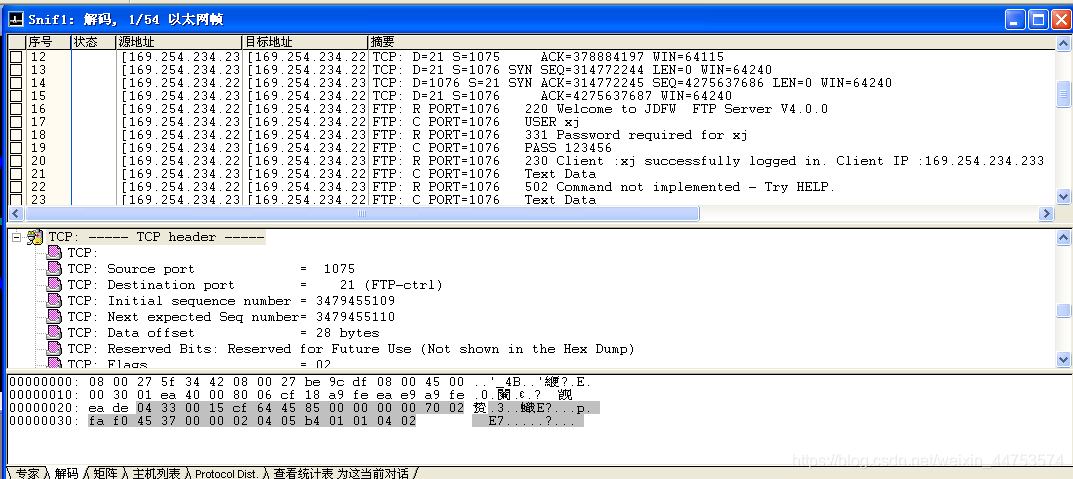The width and height of the screenshot is (1073, 479).
Task: Click decode pane scroll-down arrow
Action: coord(1063,359)
